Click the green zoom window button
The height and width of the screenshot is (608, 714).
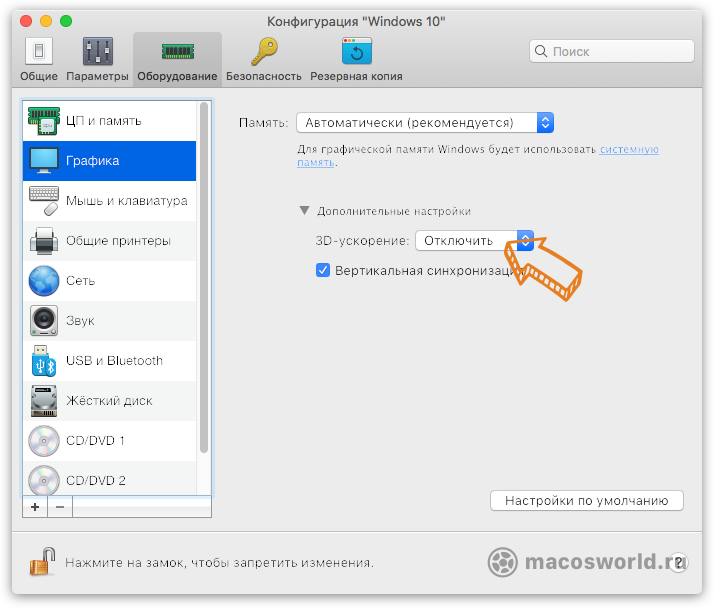(66, 21)
